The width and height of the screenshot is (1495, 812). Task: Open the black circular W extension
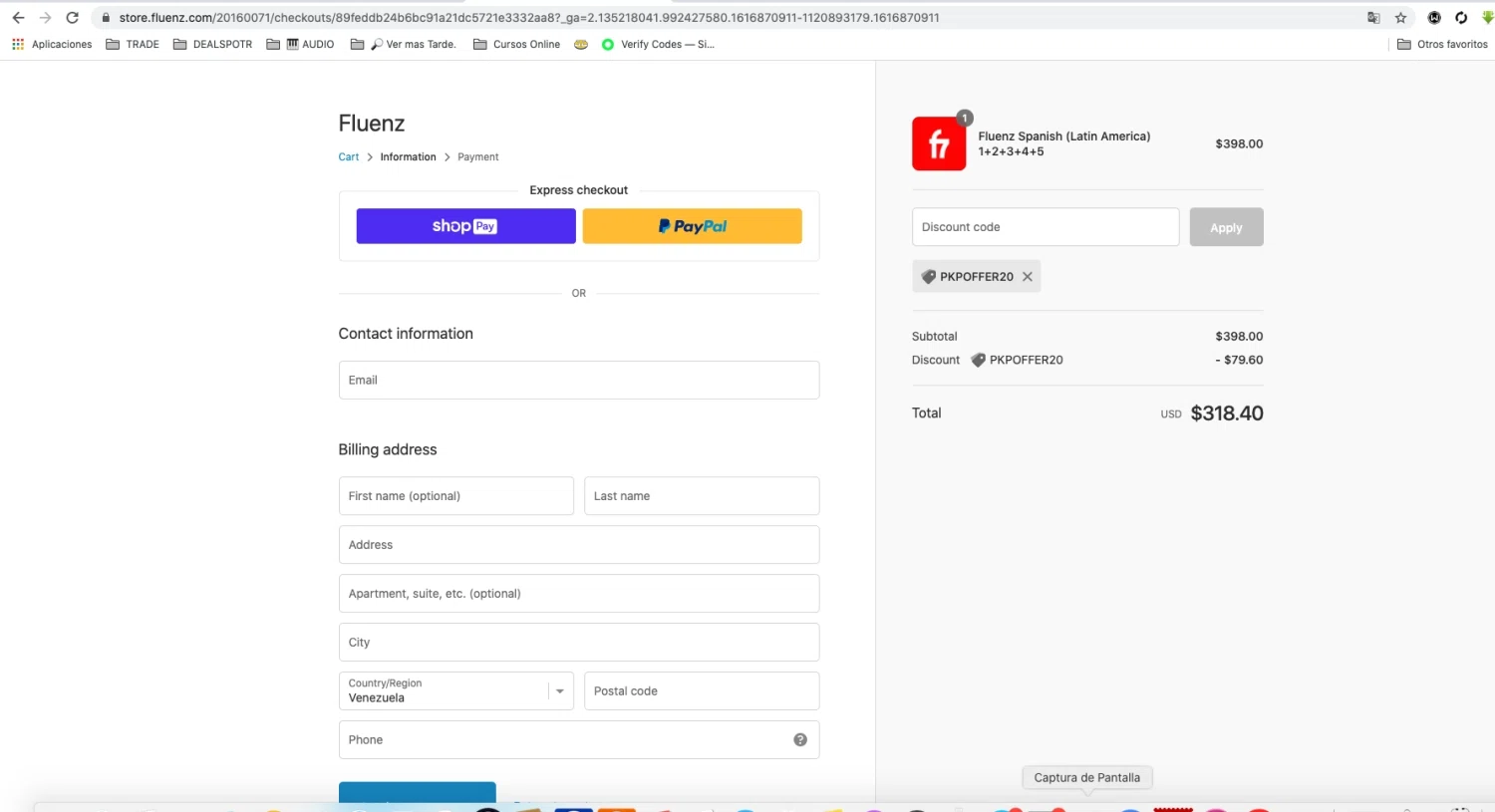(1434, 18)
